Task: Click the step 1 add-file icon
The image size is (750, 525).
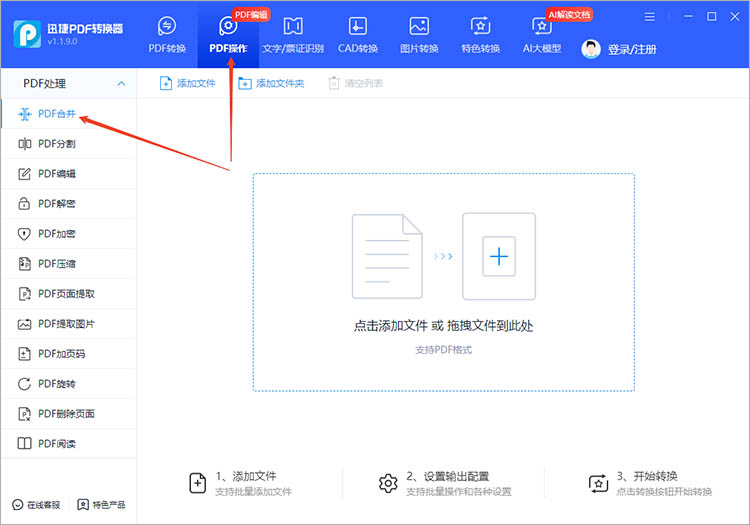Action: 198,483
